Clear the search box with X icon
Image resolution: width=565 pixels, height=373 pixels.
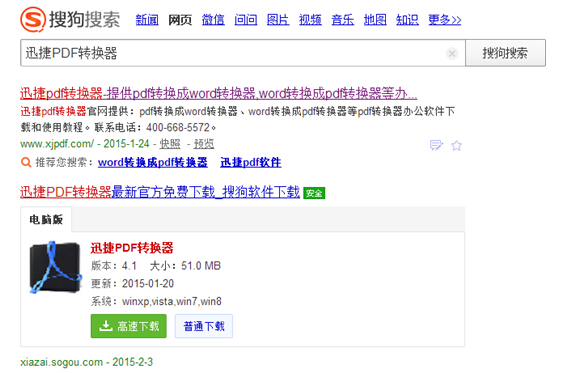click(x=451, y=54)
